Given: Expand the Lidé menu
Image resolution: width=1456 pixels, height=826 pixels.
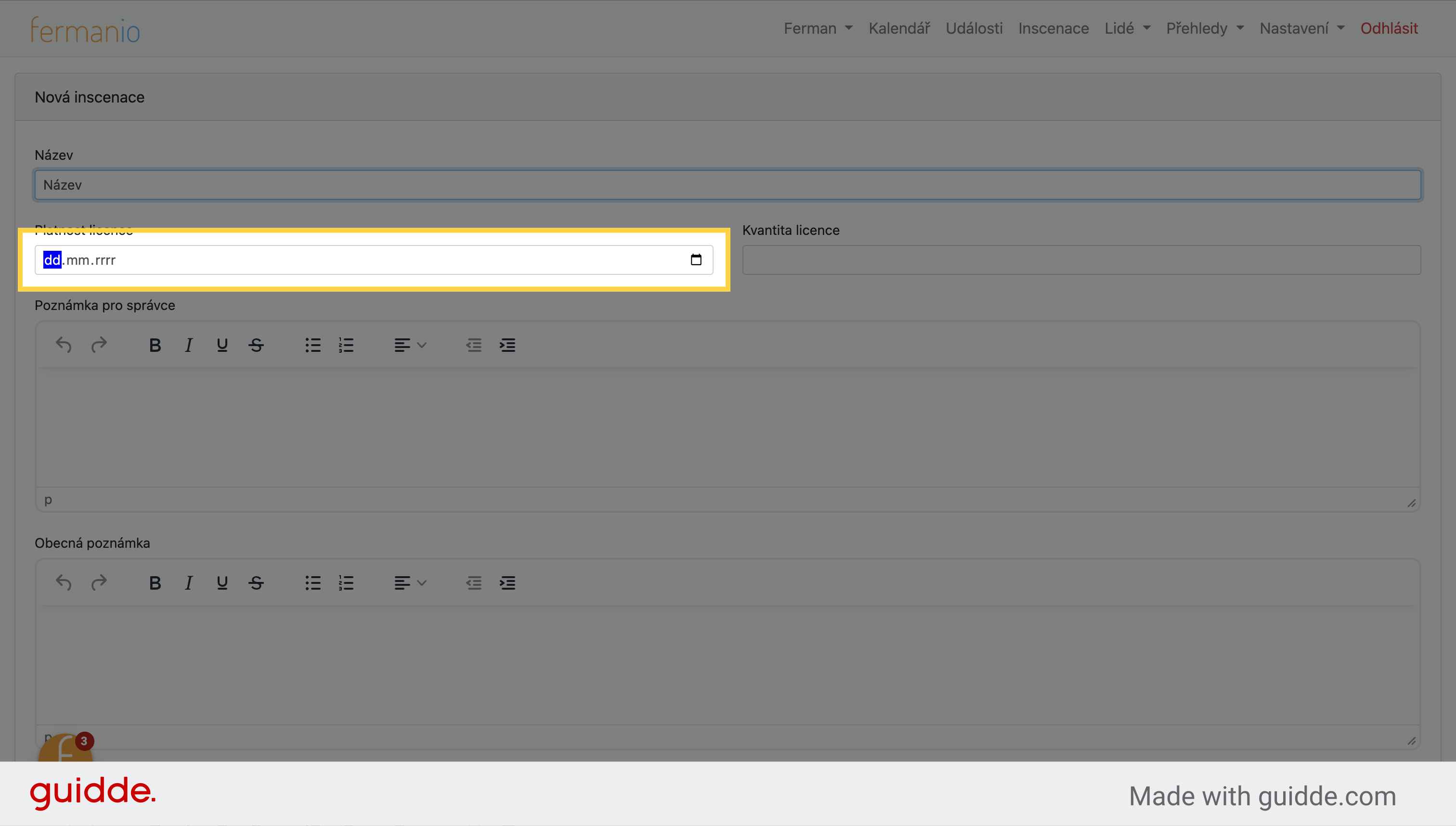Looking at the screenshot, I should [x=1127, y=28].
